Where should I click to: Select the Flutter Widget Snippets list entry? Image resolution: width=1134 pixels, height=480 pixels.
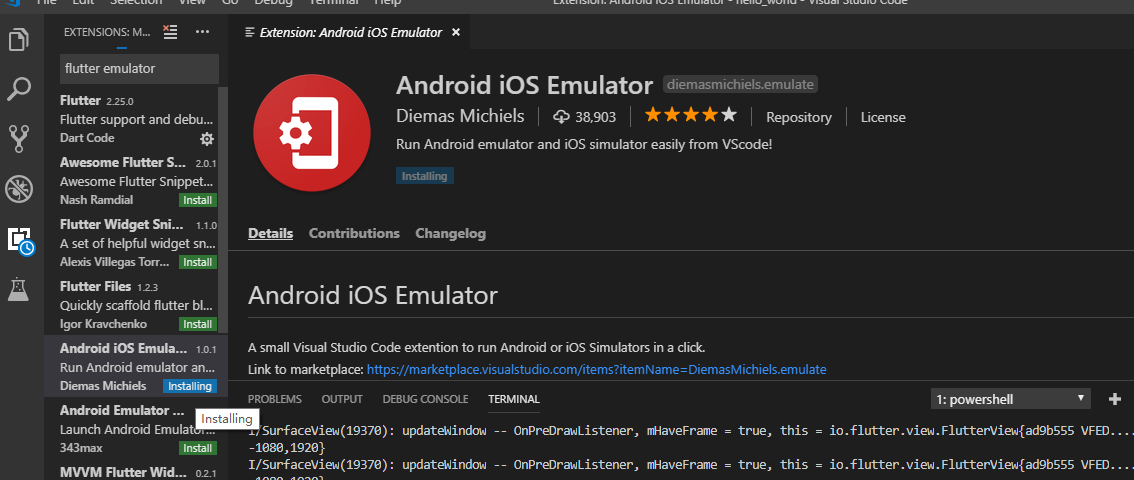136,243
